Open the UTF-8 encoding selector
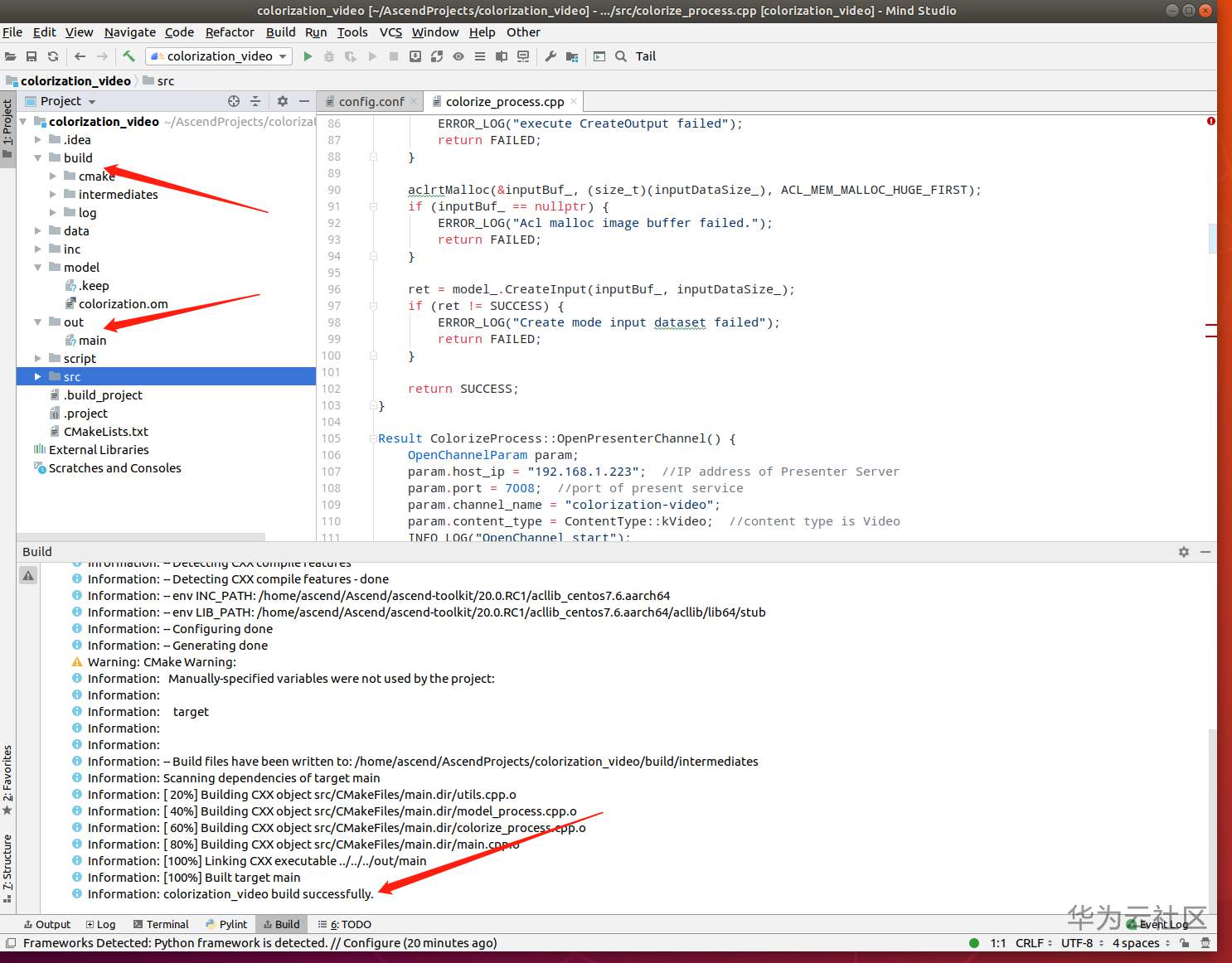The height and width of the screenshot is (963, 1232). click(x=1082, y=943)
